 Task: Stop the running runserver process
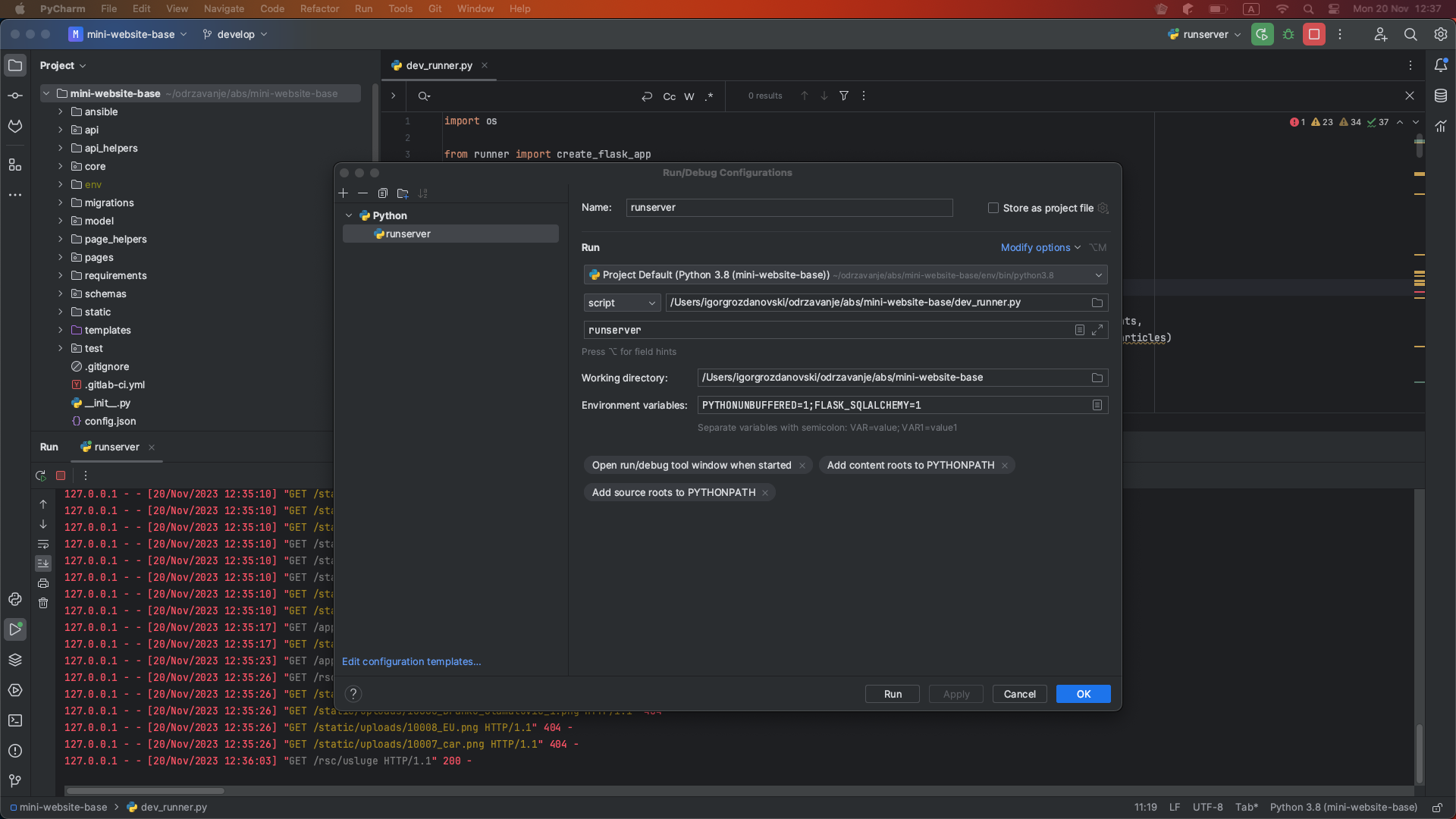pos(1314,34)
